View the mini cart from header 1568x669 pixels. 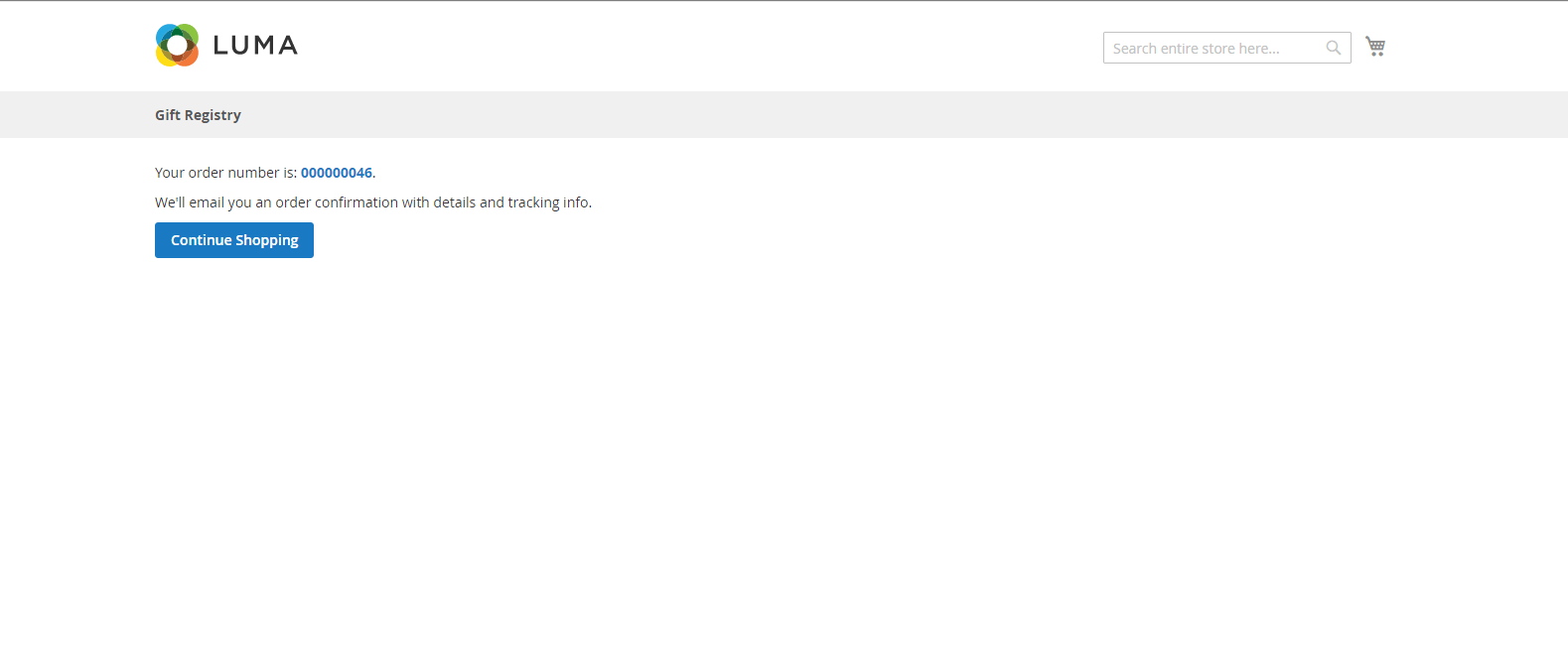pyautogui.click(x=1375, y=47)
